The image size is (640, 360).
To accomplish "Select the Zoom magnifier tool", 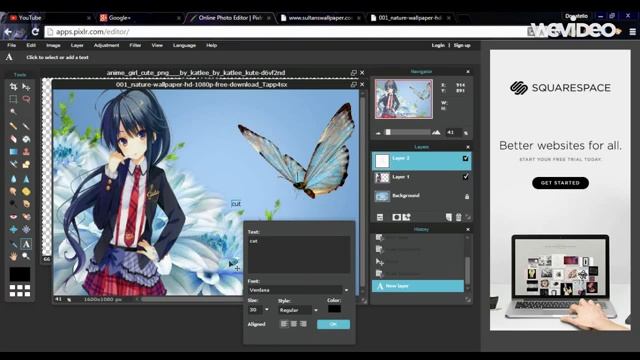I will coord(26,256).
